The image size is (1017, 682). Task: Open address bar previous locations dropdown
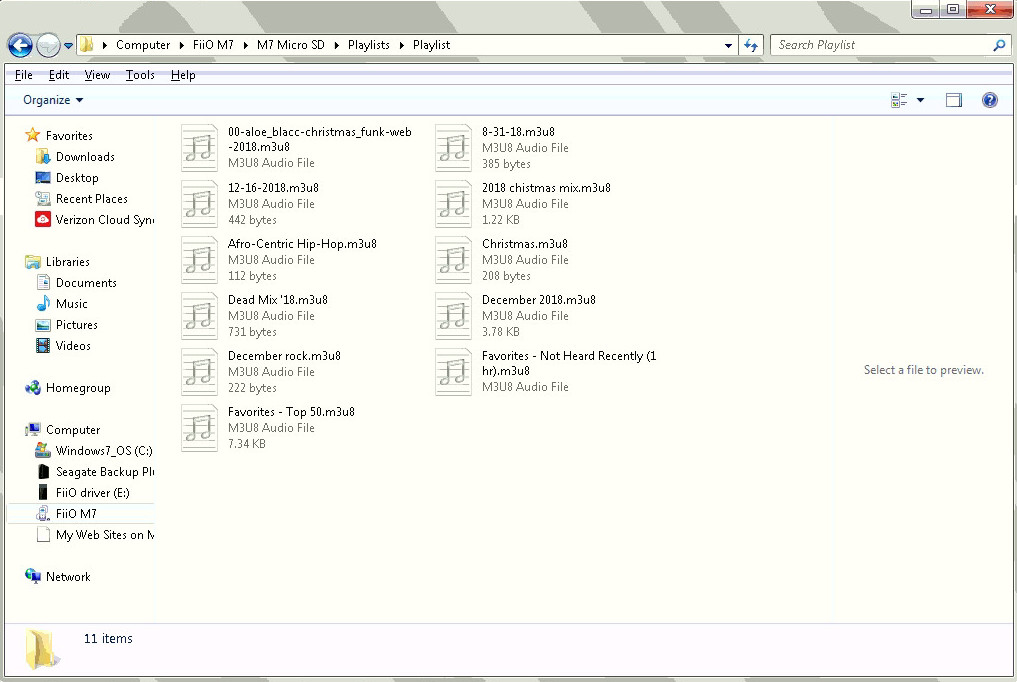click(x=728, y=45)
